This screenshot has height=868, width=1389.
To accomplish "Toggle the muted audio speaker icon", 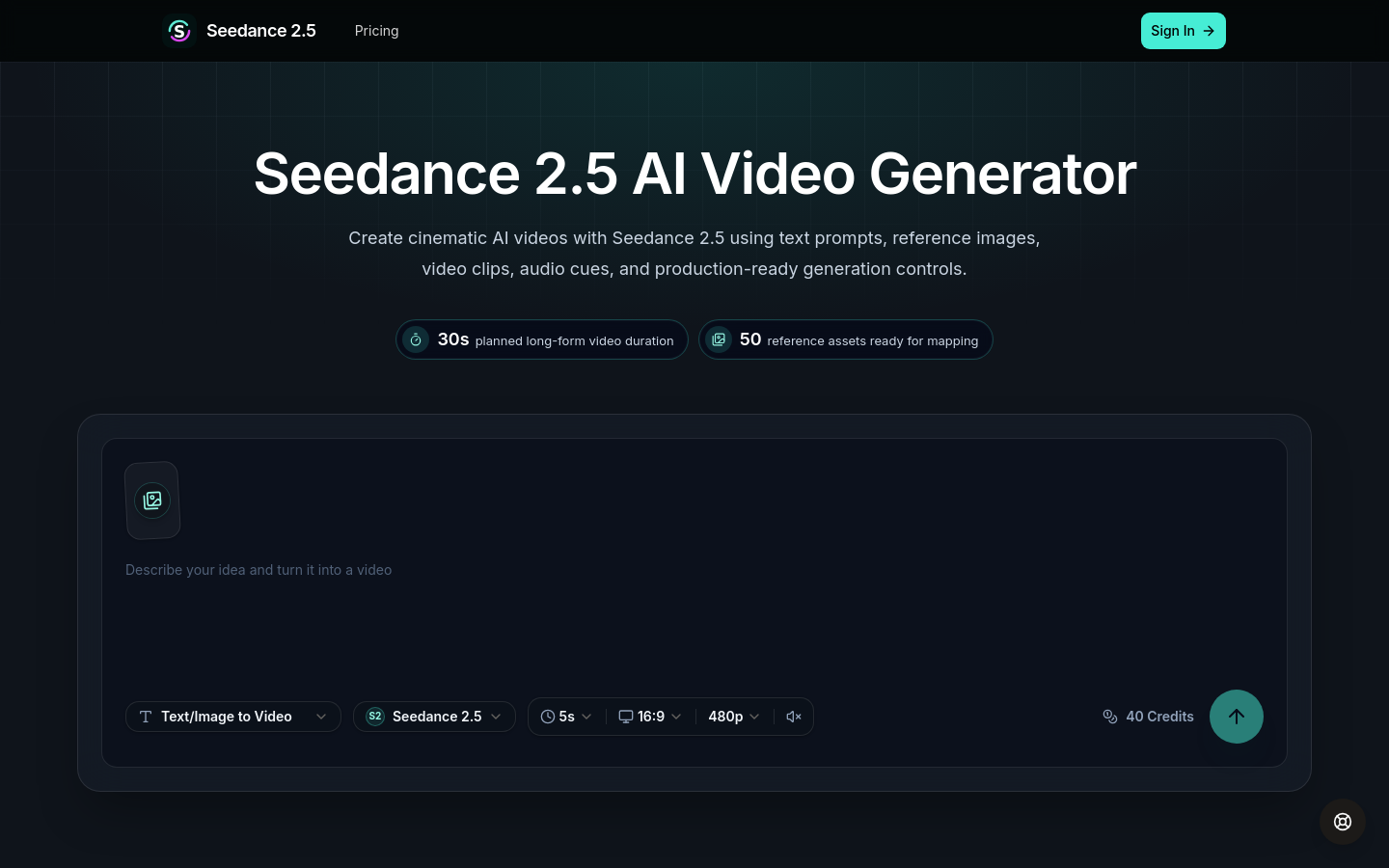I will pyautogui.click(x=794, y=717).
